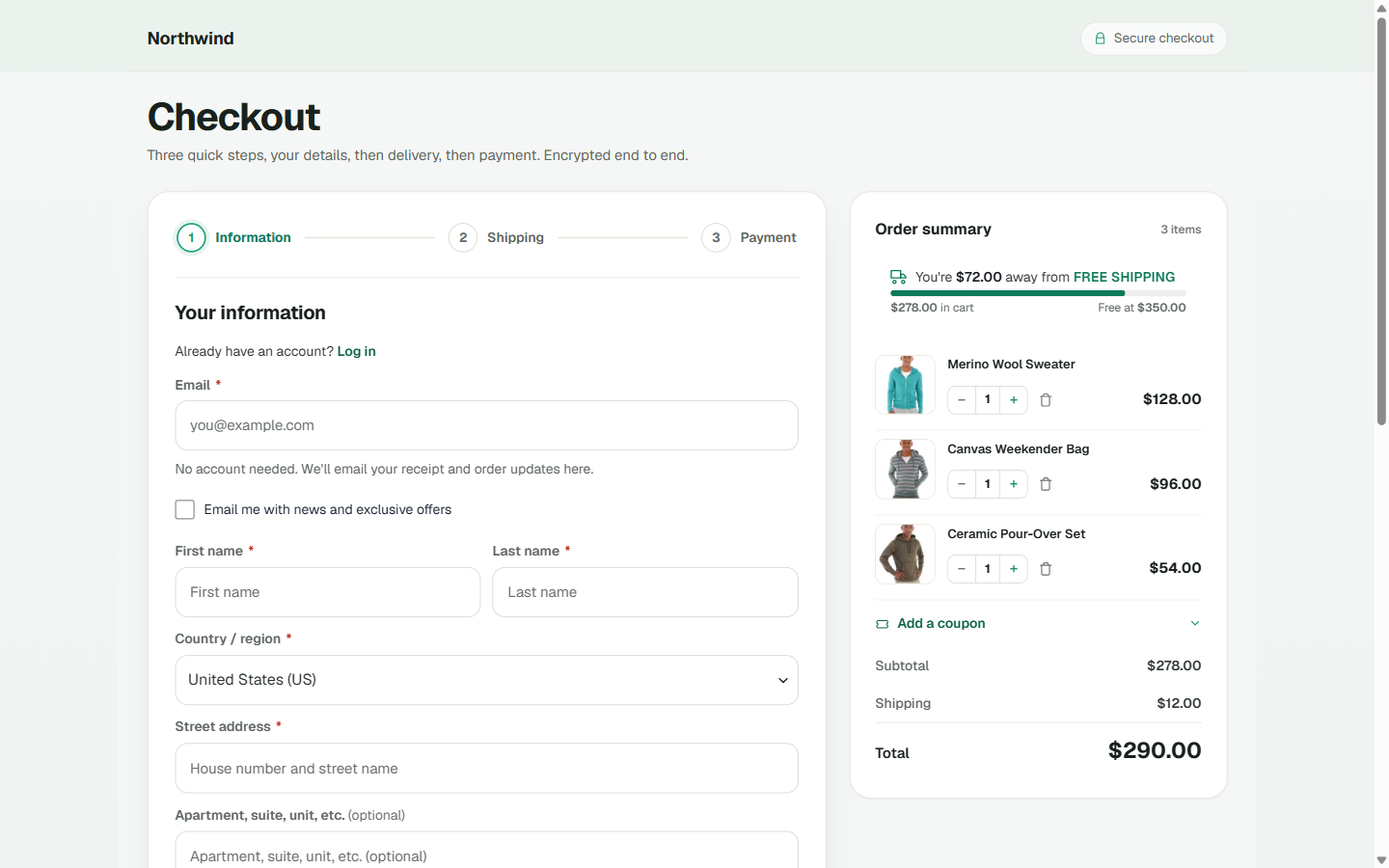The height and width of the screenshot is (868, 1389).
Task: Click step 2 circle for Shipping
Action: pos(463,237)
